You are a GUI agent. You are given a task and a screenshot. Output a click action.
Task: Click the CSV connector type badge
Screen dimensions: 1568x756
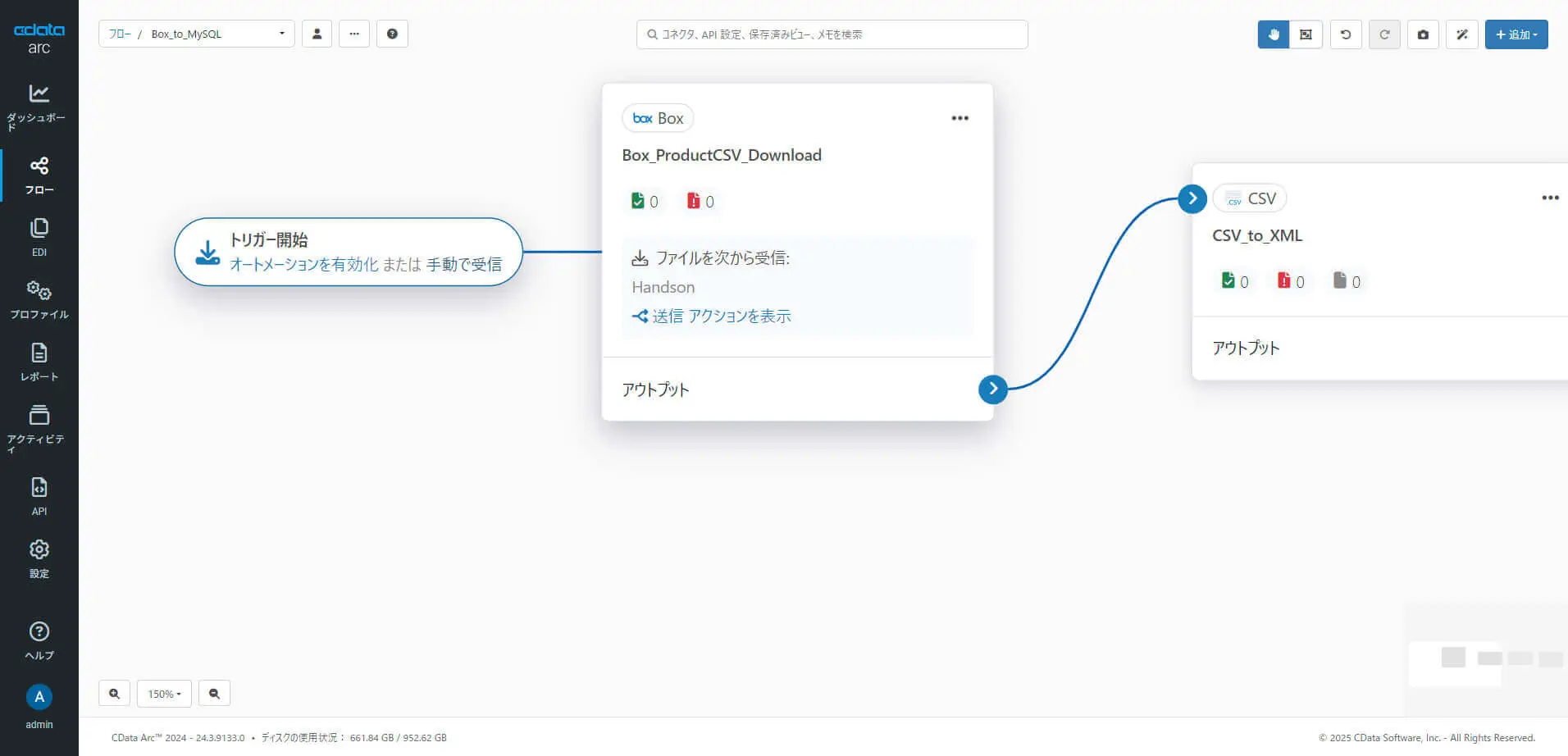(1250, 198)
